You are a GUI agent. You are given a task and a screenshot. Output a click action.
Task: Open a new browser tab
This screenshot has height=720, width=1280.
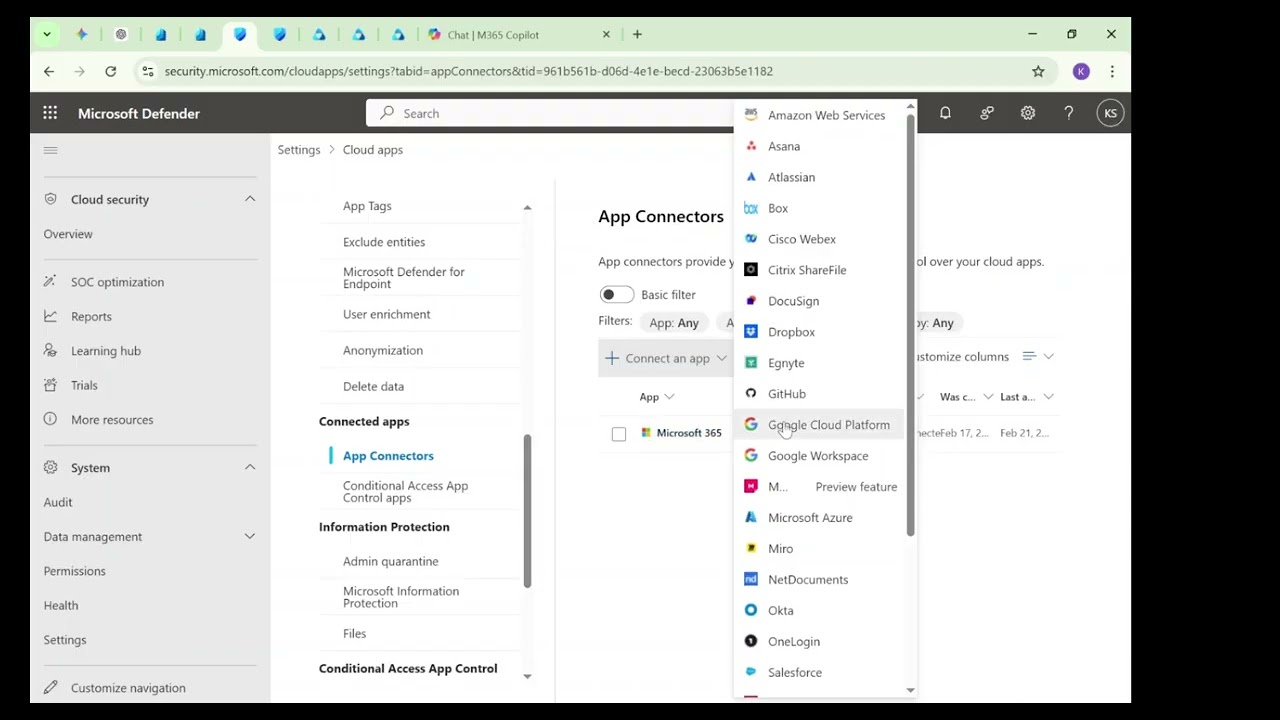tap(637, 34)
